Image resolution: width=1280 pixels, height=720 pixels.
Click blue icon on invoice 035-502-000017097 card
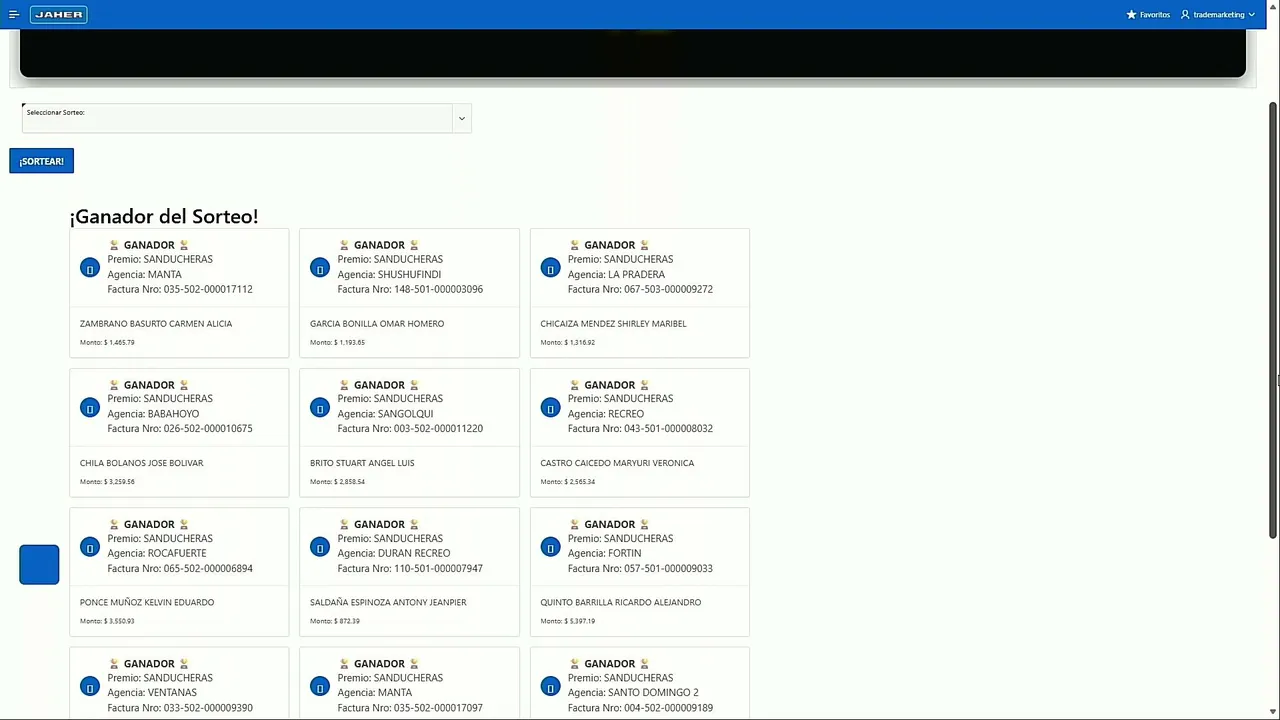tap(320, 686)
